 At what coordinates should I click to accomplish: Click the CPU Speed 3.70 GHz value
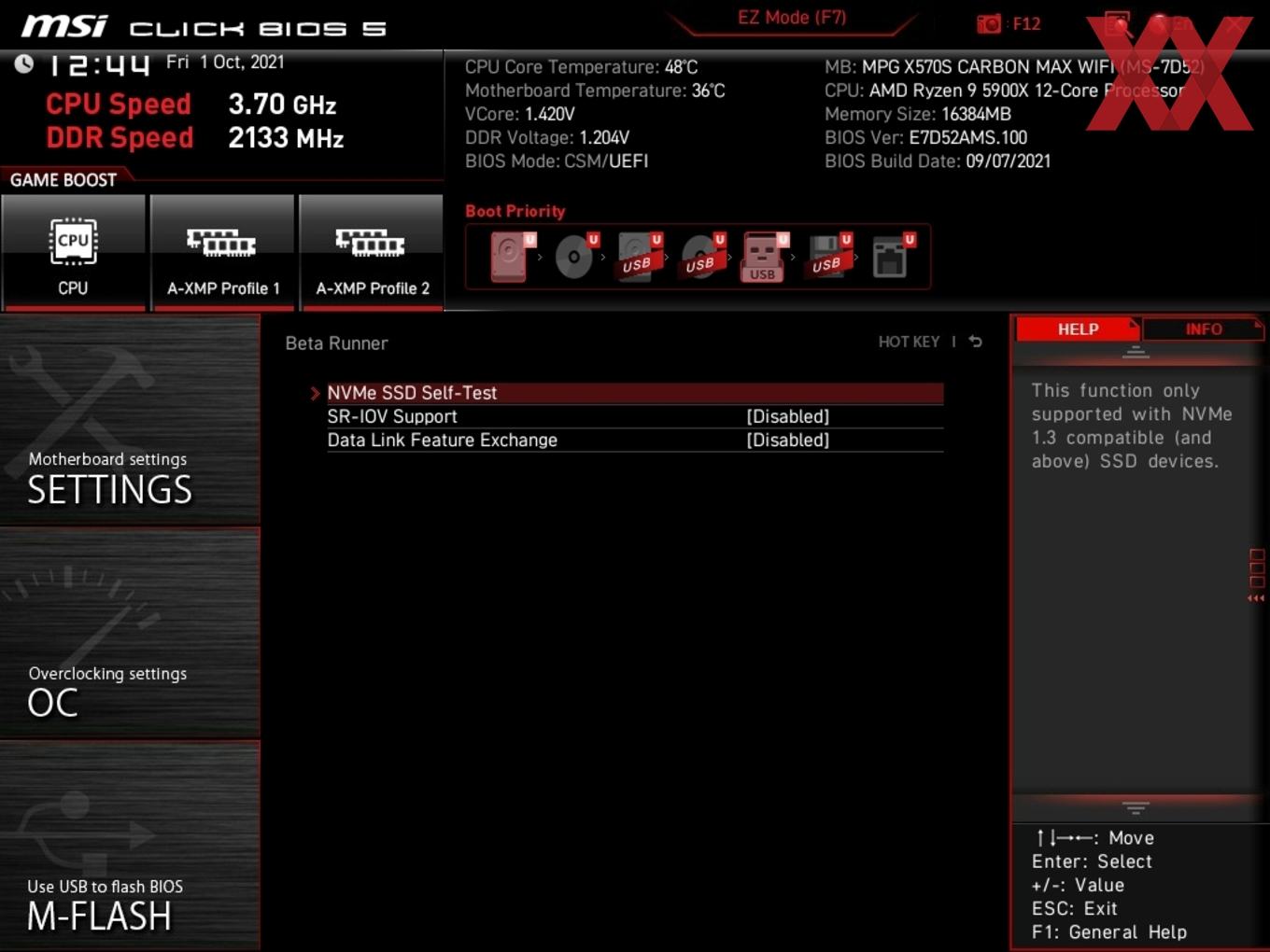click(282, 104)
